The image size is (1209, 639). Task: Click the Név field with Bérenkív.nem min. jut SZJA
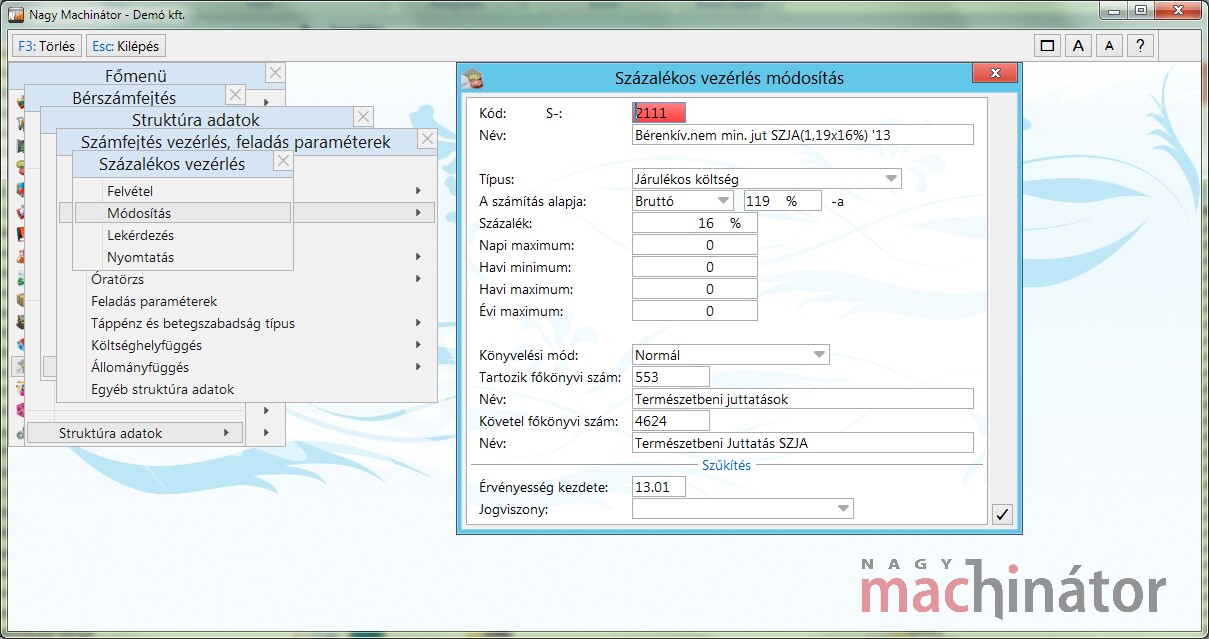pos(802,135)
